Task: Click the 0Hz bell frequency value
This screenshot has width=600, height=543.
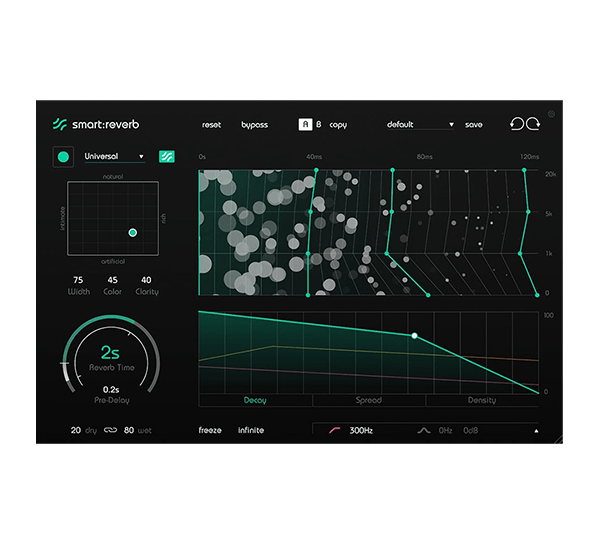Action: tap(445, 430)
